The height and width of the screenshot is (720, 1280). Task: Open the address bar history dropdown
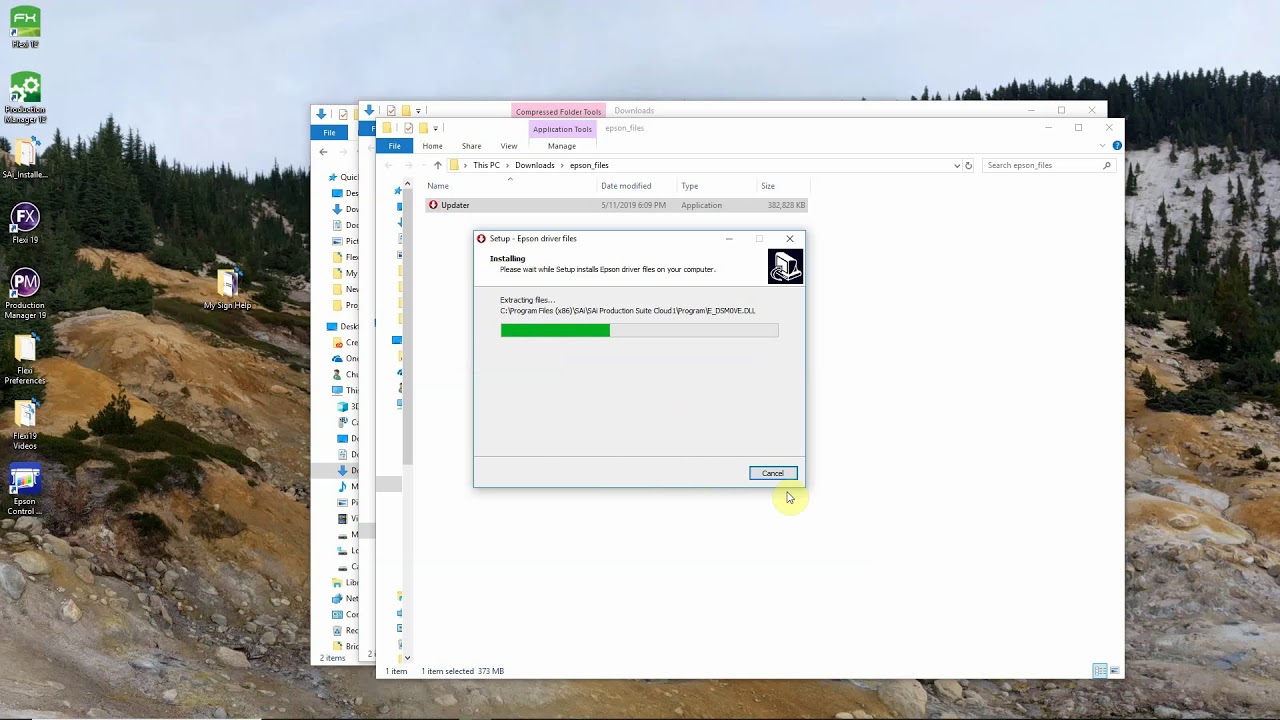[x=957, y=165]
